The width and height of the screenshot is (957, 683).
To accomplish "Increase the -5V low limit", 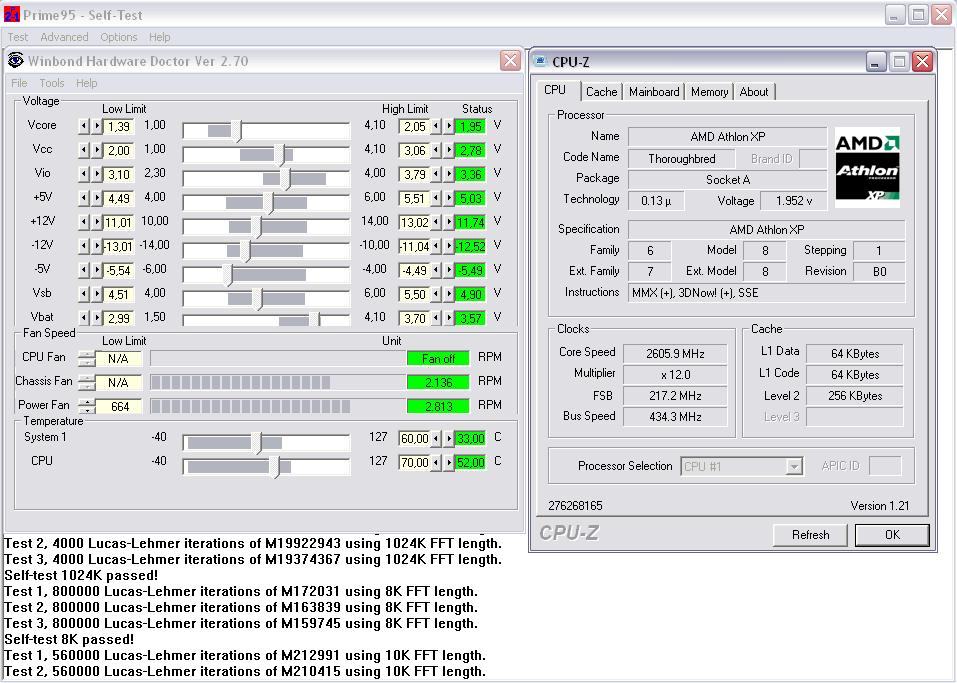I will [96, 270].
